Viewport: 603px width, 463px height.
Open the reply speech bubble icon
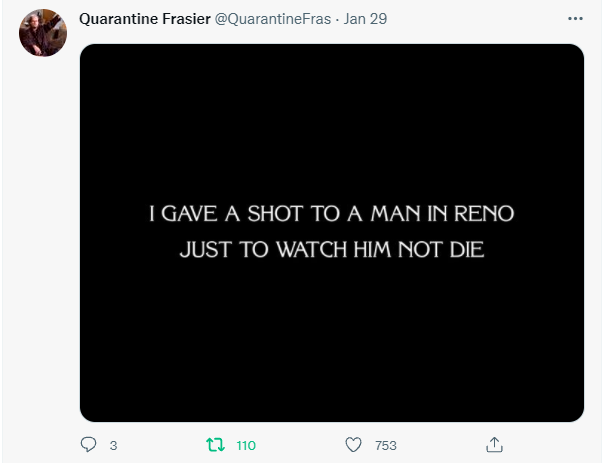tap(88, 445)
